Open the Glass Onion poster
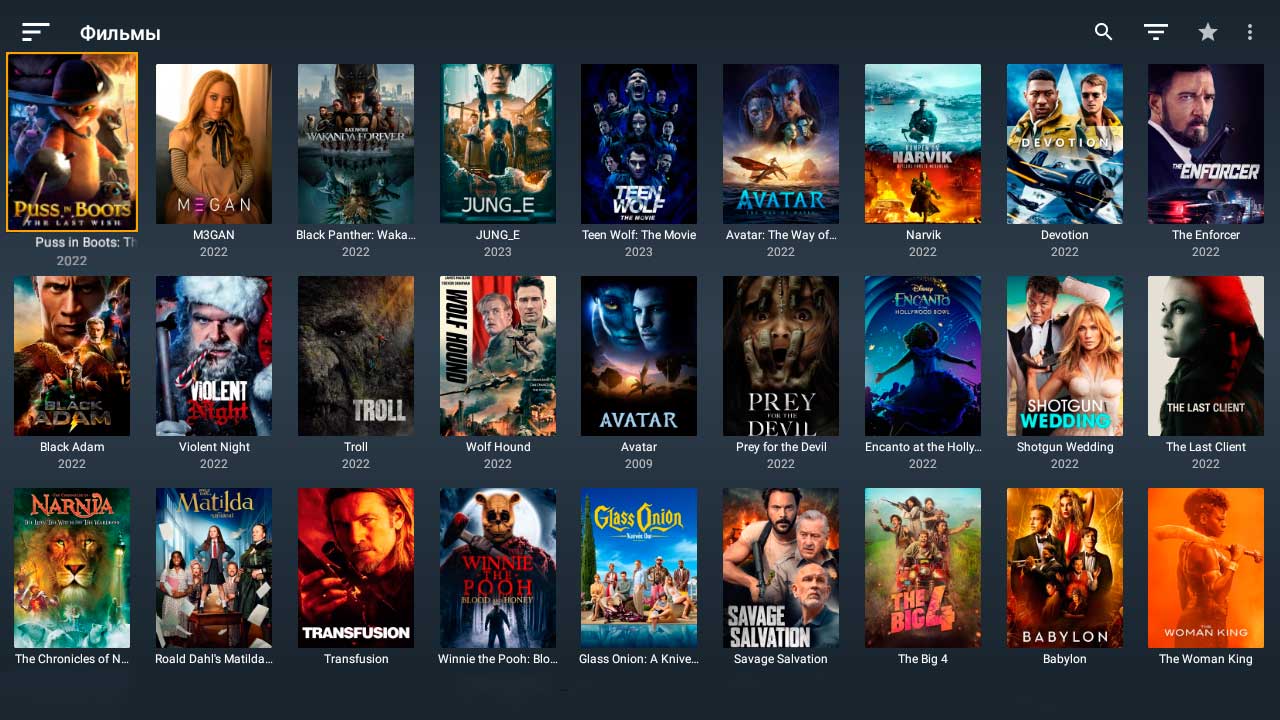Viewport: 1280px width, 720px height. pos(639,568)
